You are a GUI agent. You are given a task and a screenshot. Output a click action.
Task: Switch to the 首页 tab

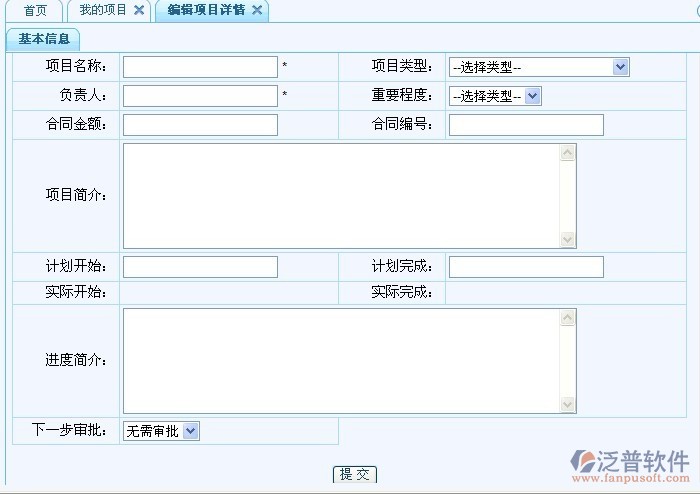coord(35,10)
